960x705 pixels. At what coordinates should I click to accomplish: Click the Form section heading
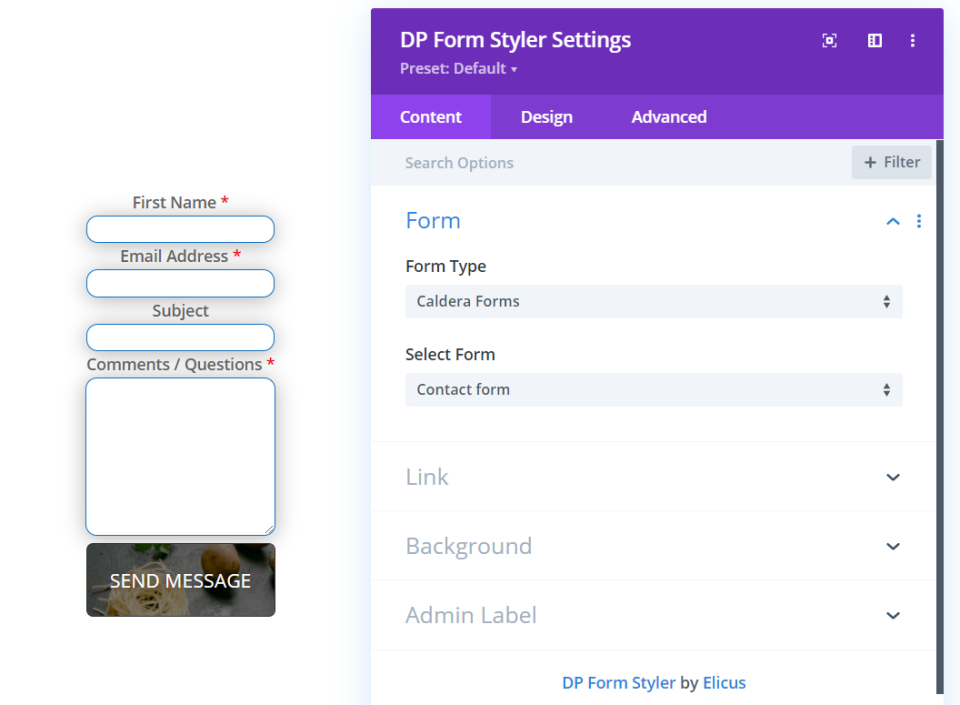point(433,221)
